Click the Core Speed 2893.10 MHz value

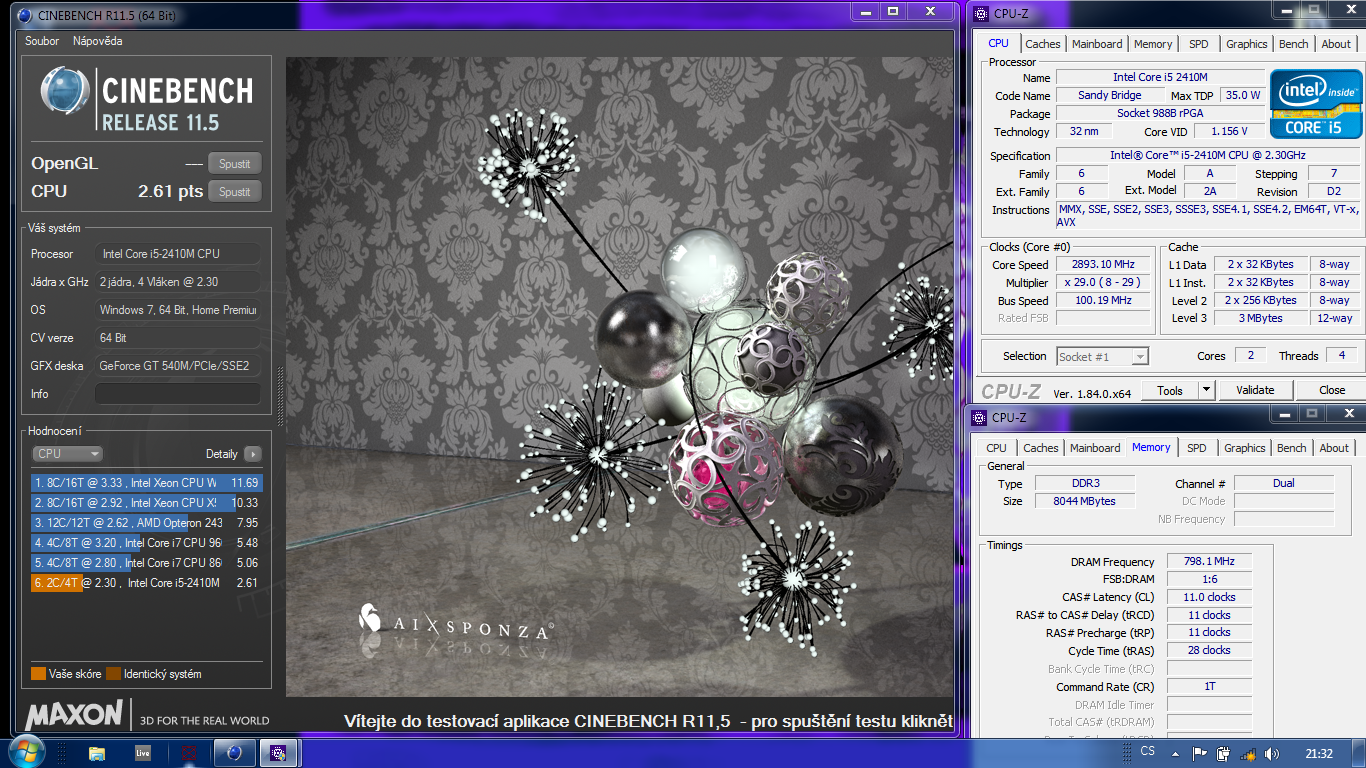(x=1105, y=265)
